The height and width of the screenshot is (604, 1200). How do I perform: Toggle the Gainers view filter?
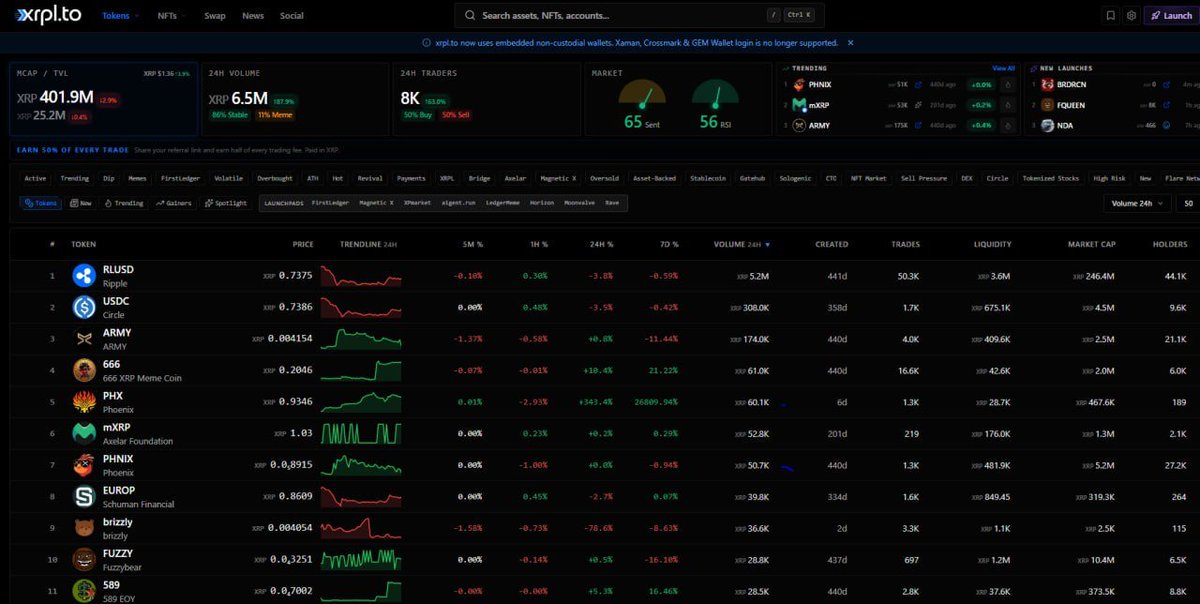point(174,203)
